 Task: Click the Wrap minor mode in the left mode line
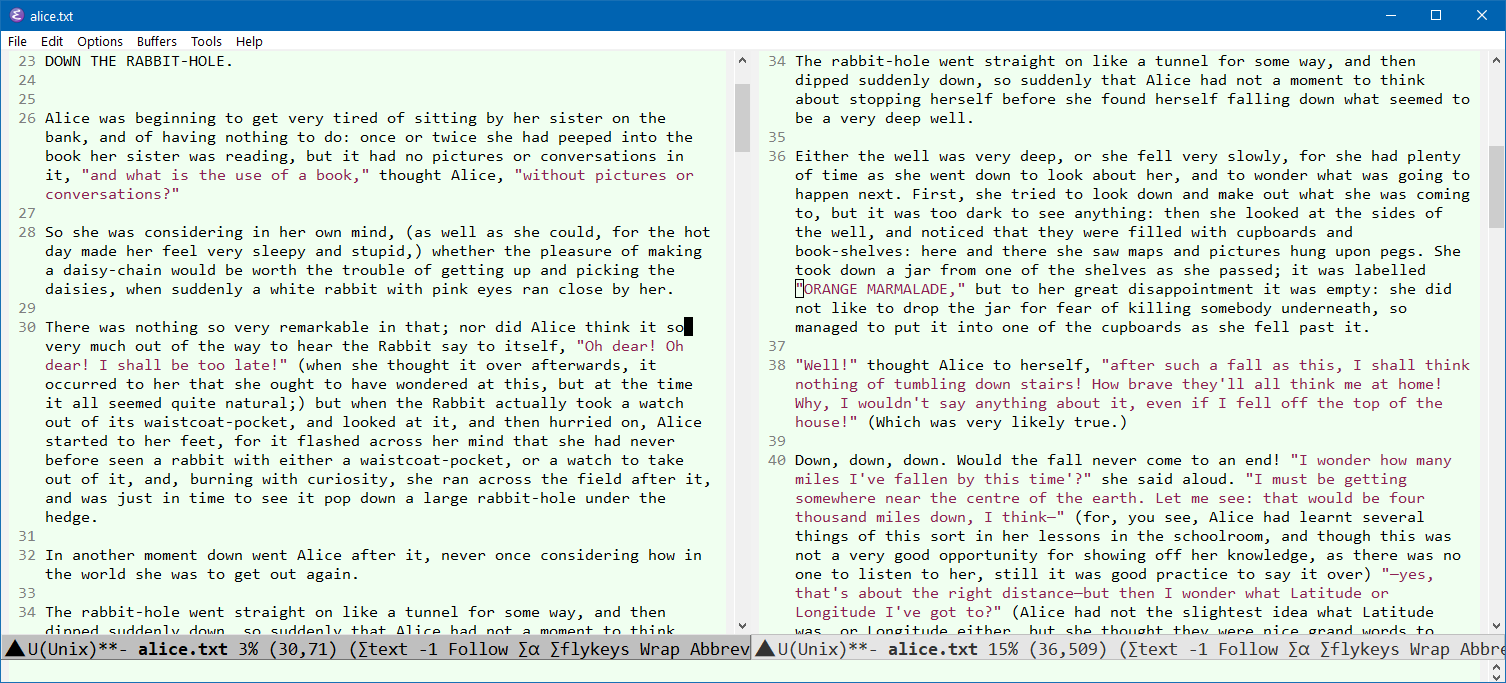660,649
